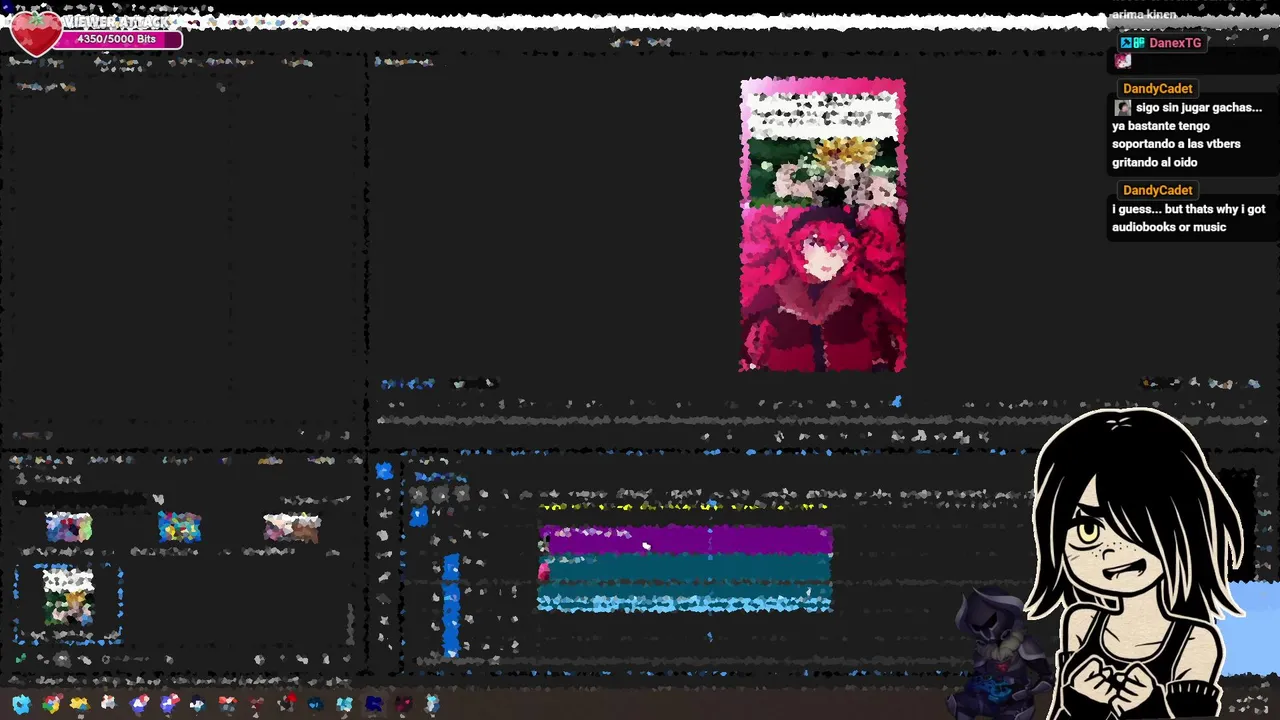Select the dark teal clip under the purple clip
This screenshot has width=1280, height=720.
686,570
